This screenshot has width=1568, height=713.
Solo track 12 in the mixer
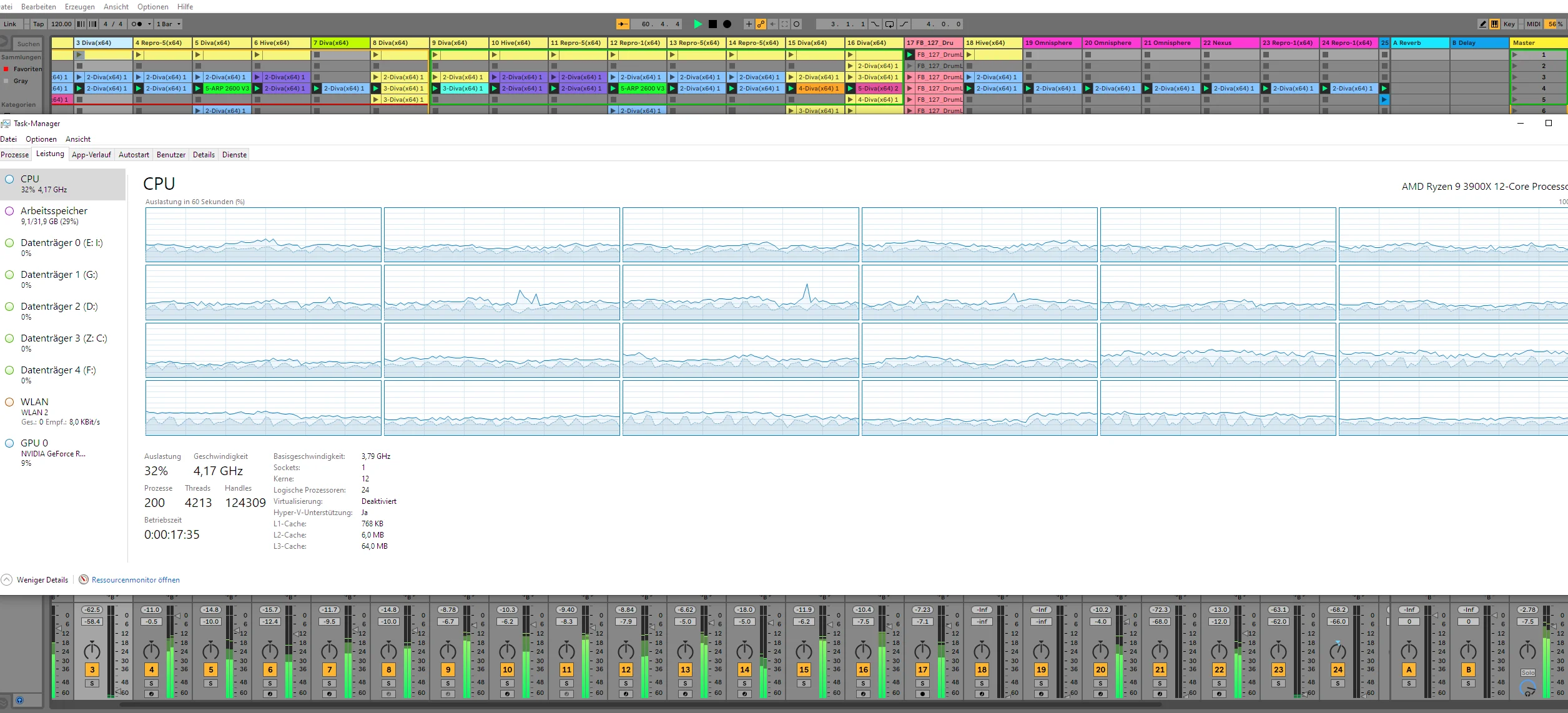[626, 683]
